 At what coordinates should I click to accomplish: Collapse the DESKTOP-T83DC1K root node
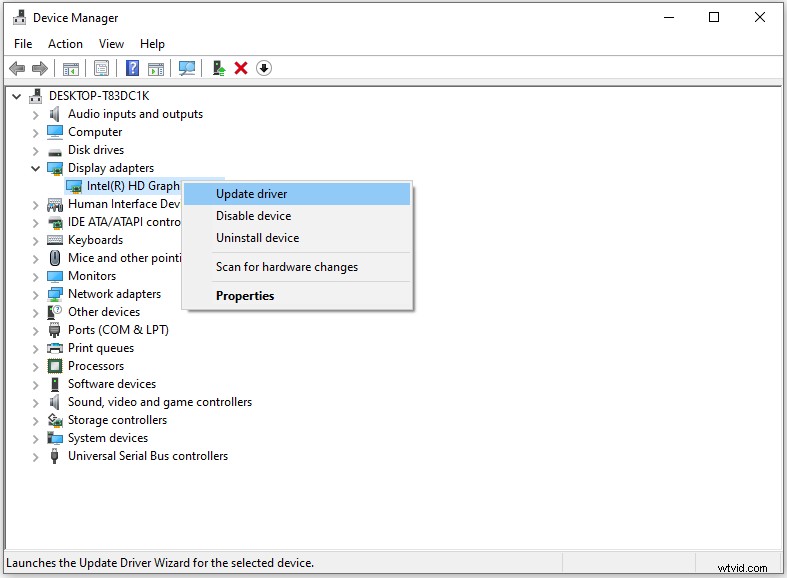(17, 96)
